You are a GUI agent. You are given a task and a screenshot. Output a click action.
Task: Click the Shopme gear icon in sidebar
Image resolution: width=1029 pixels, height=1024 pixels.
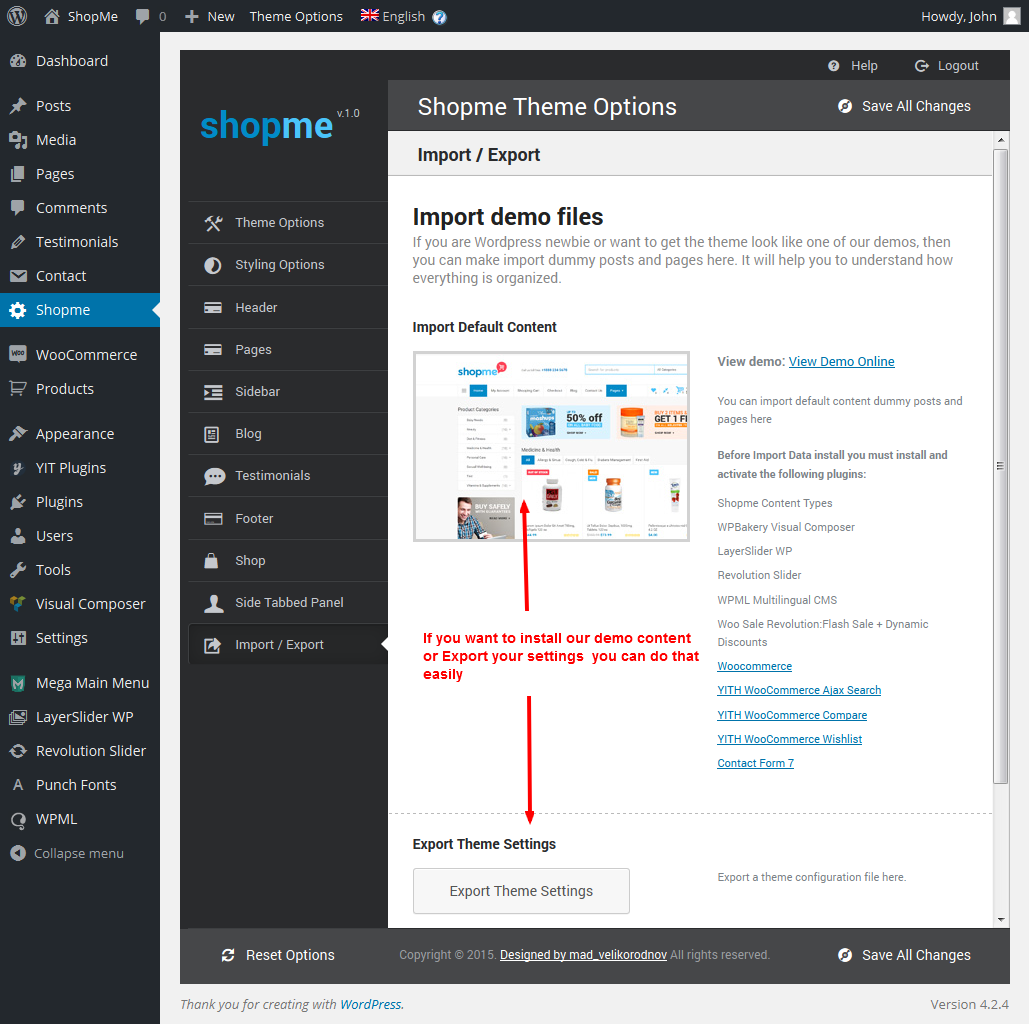click(x=18, y=310)
